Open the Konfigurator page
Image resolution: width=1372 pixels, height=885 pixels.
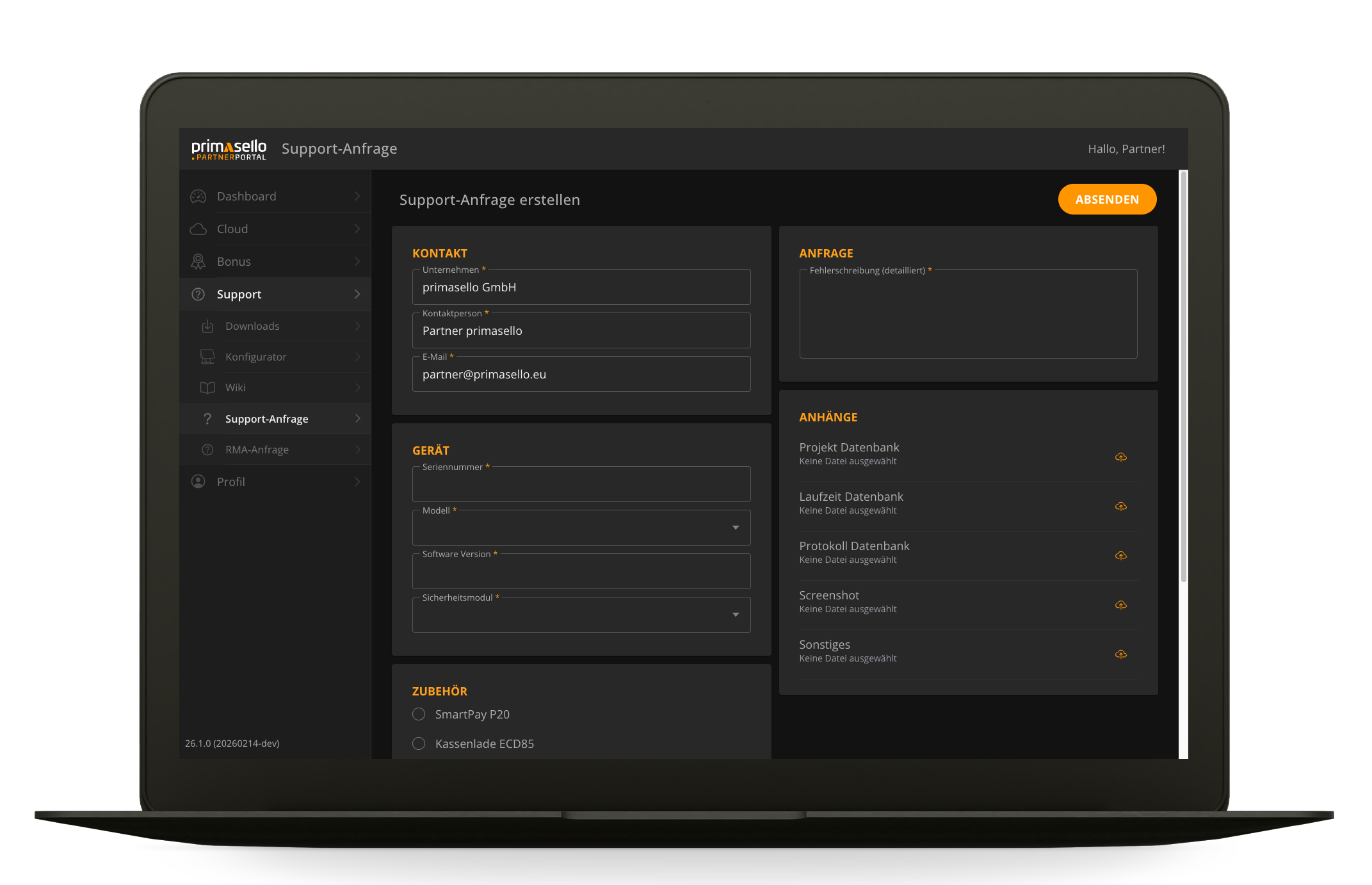click(255, 357)
